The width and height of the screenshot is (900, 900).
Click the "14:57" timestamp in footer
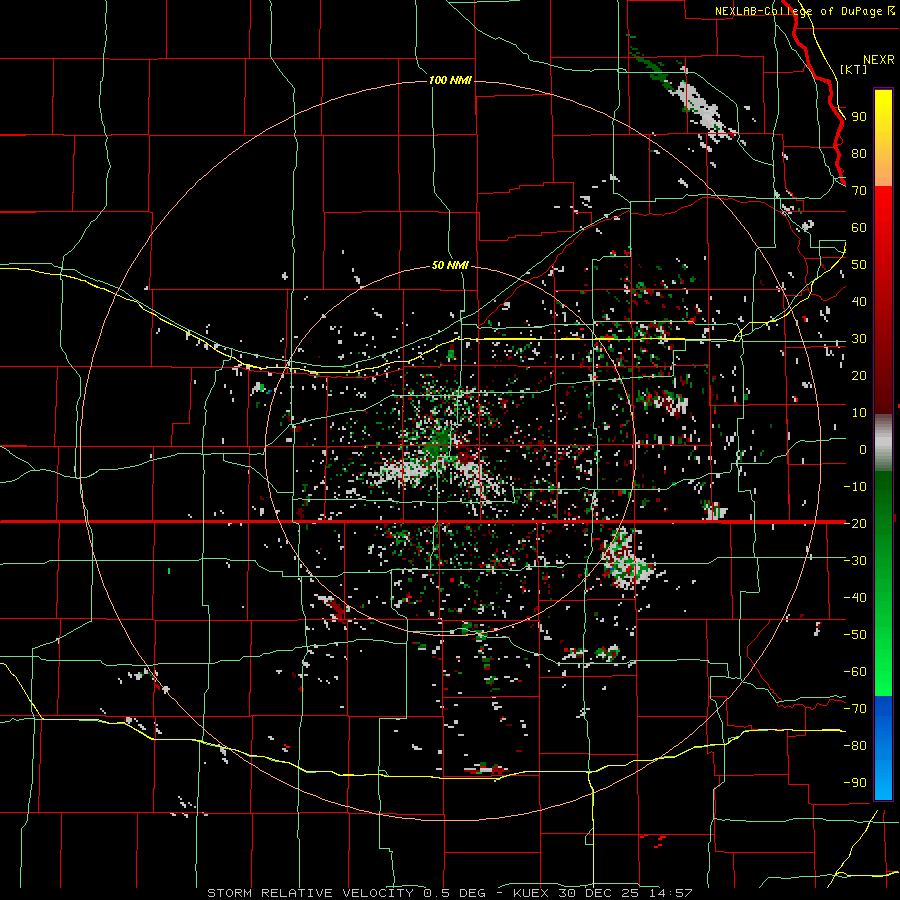click(672, 893)
